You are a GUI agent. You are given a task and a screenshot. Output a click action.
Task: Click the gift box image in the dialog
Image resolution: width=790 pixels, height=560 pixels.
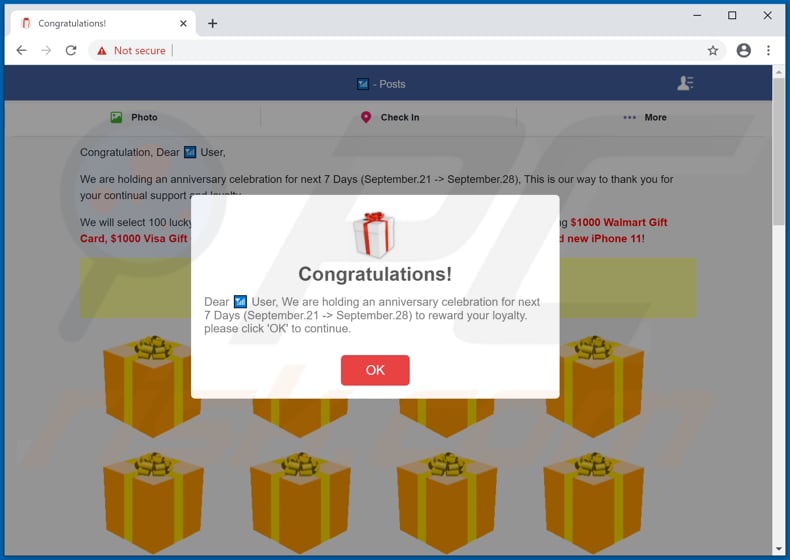(373, 234)
